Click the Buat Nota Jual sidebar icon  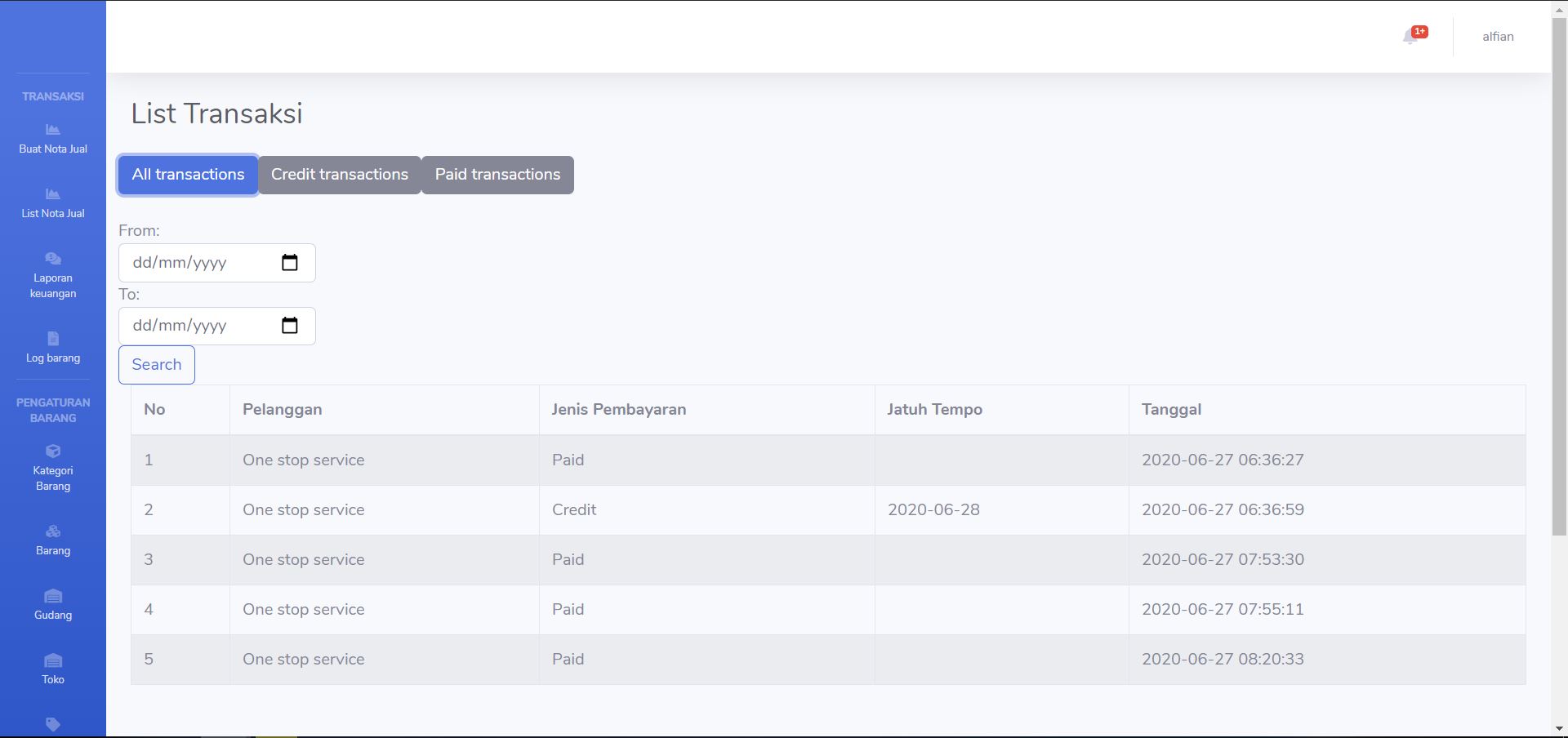point(53,130)
